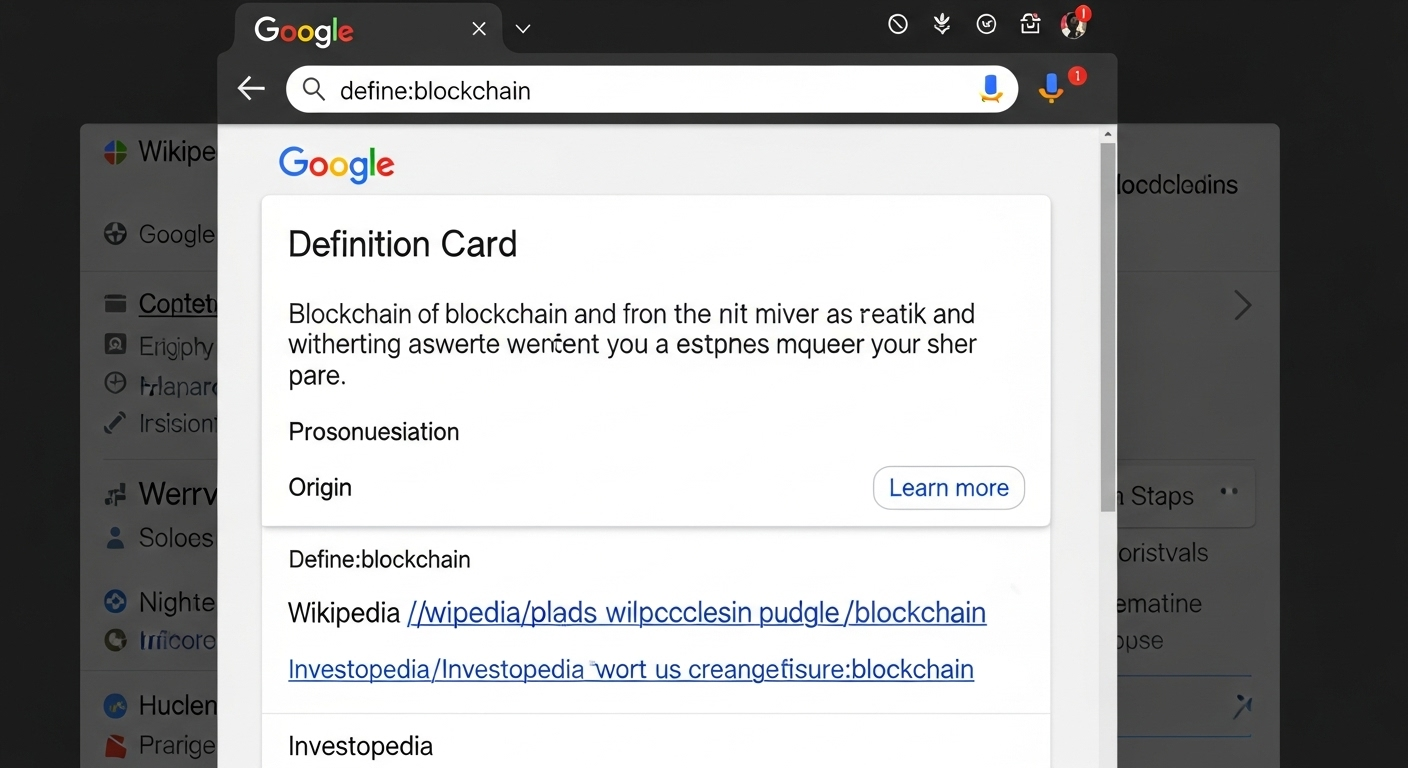Open the Wikipedia blockchain link in the card
The image size is (1408, 768).
[696, 612]
